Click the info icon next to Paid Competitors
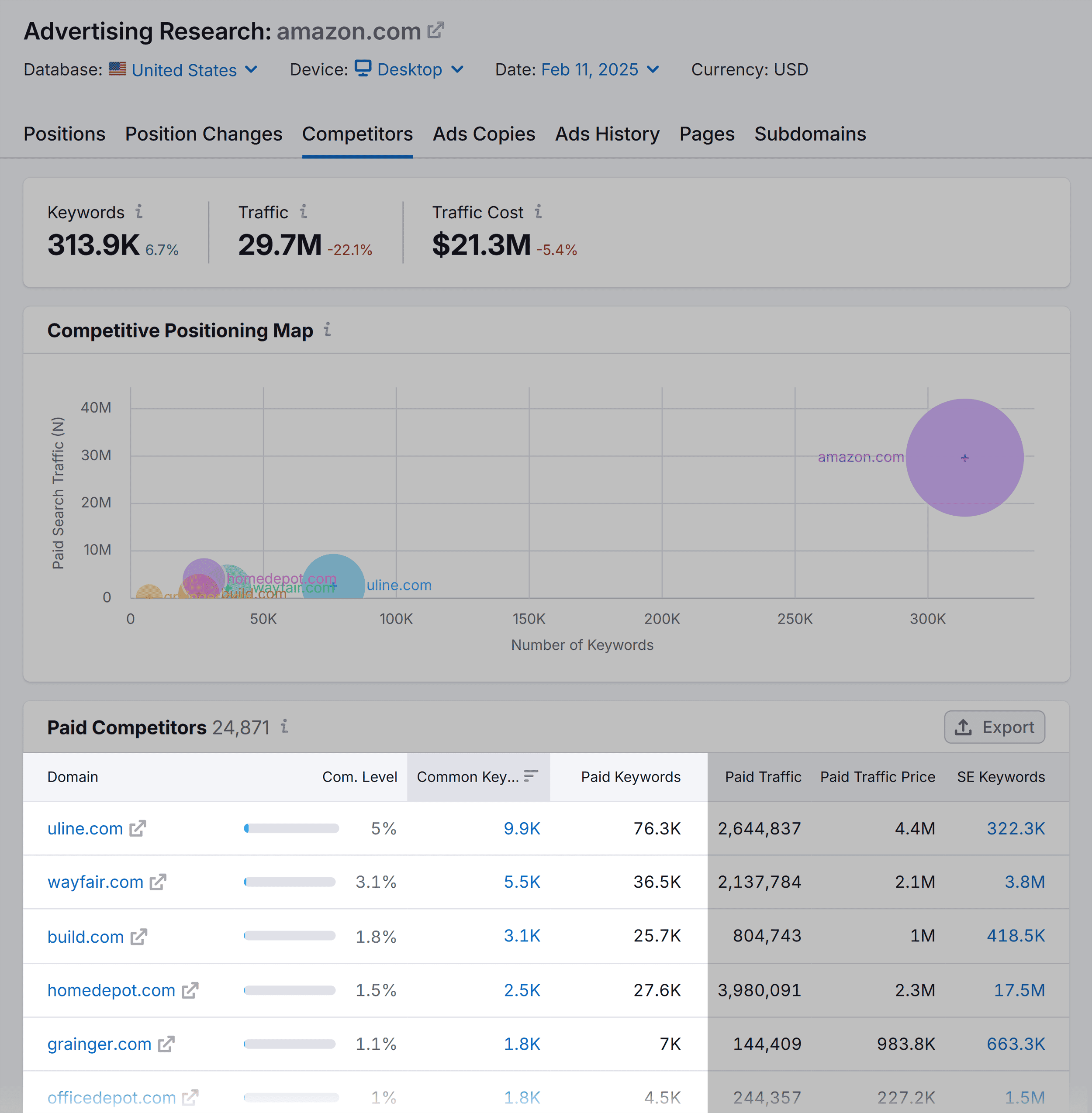This screenshot has height=1113, width=1092. [284, 727]
